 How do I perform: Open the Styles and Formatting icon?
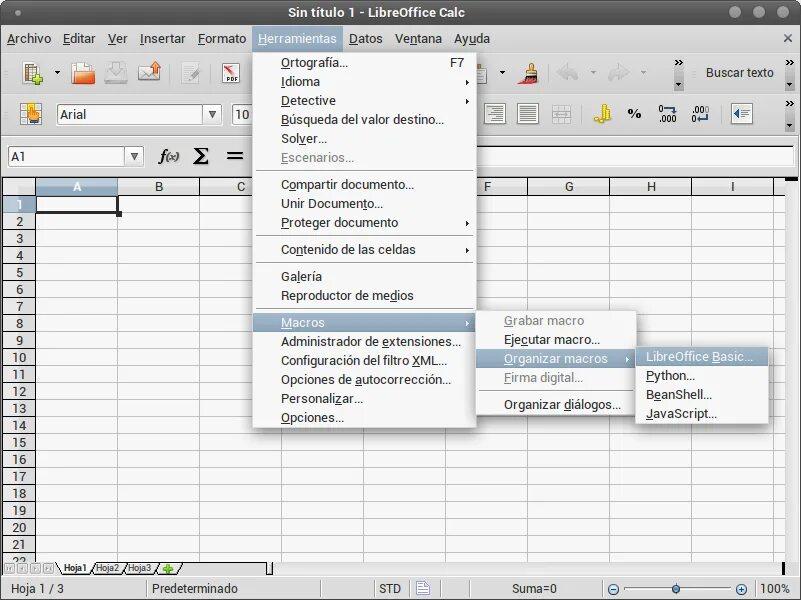(x=31, y=114)
